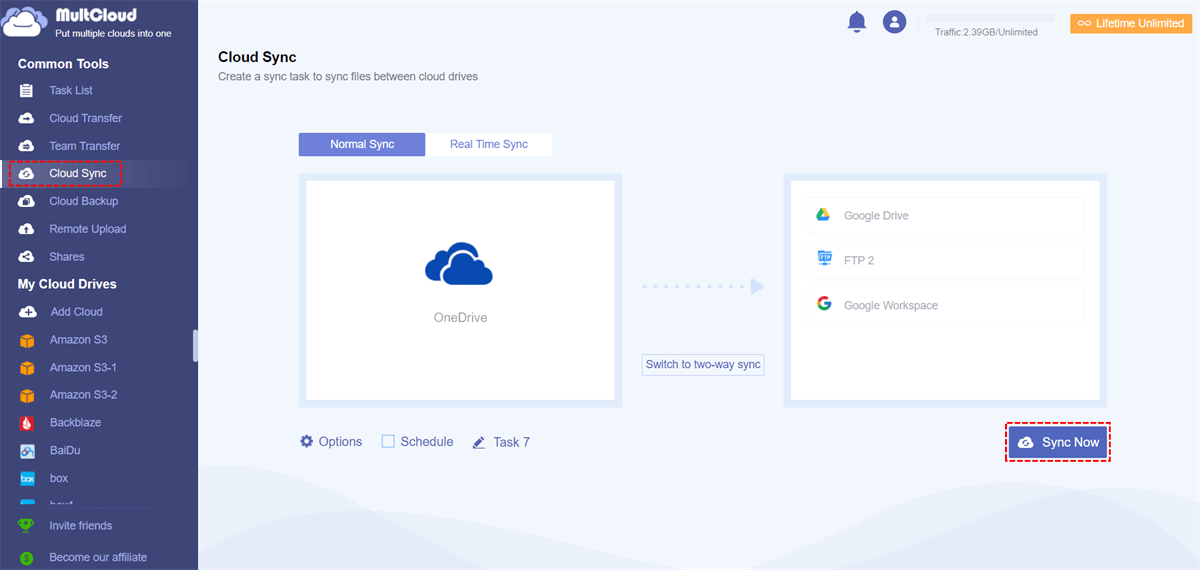
Task: Click the Cloud Transfer icon
Action: coord(27,118)
